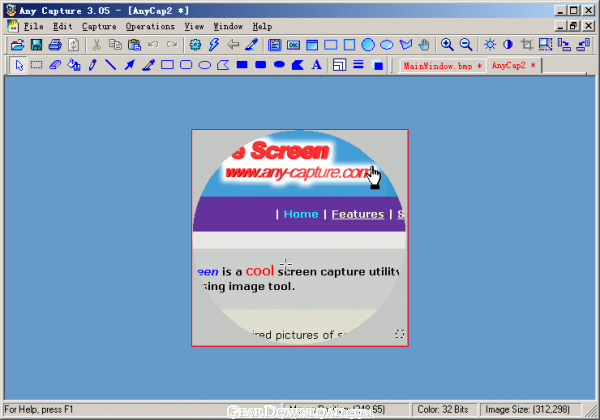Image resolution: width=600 pixels, height=420 pixels.
Task: Open line width three-lines icon
Action: 358,65
